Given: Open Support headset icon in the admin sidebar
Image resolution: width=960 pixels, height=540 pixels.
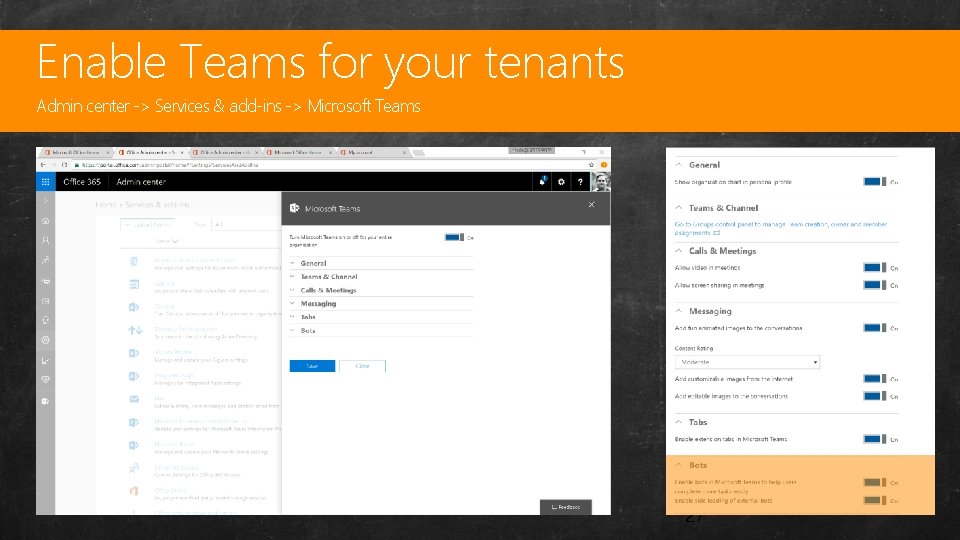Looking at the screenshot, I should (45, 320).
